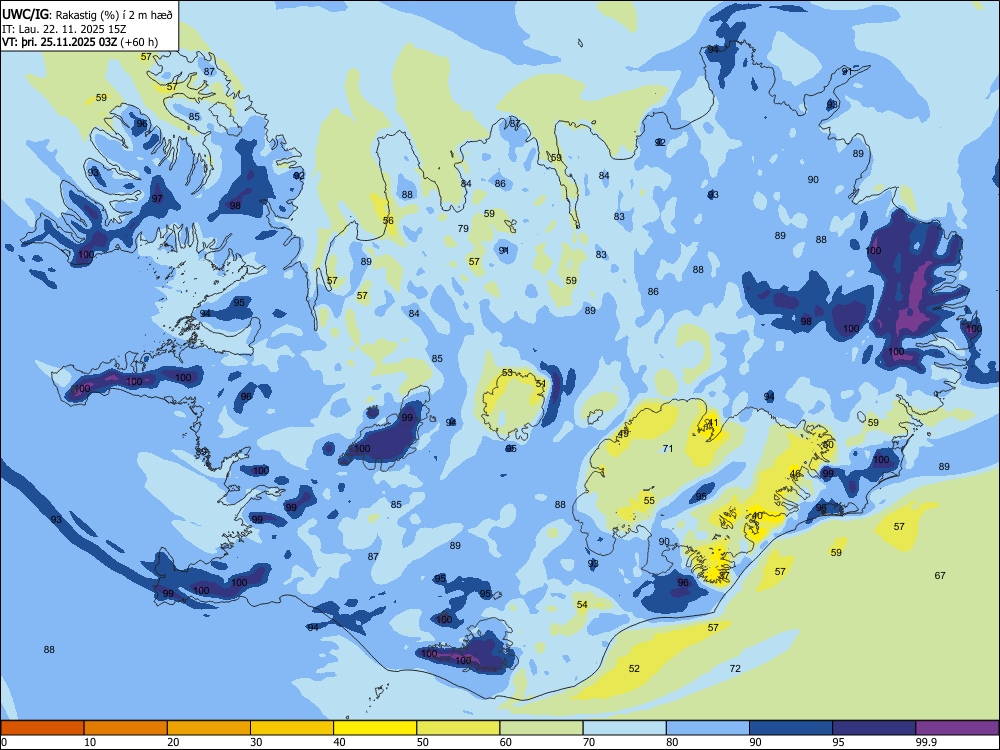Image resolution: width=1000 pixels, height=750 pixels.
Task: Click the title 'UWC/IG: Rakastig (%) í 2 m hæð'
Action: (x=87, y=15)
